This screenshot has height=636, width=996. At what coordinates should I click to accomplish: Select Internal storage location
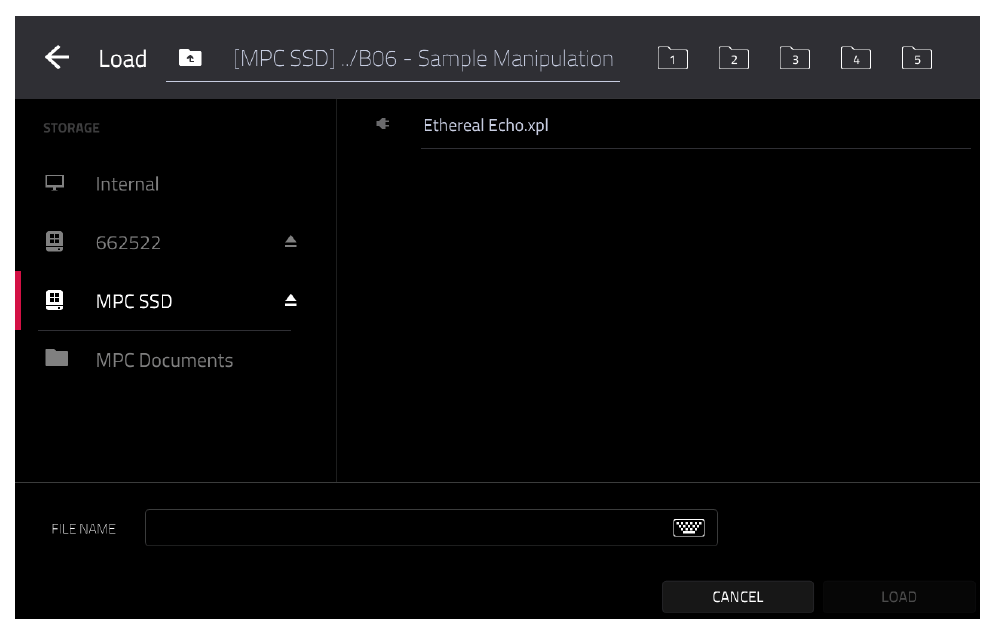(x=127, y=184)
